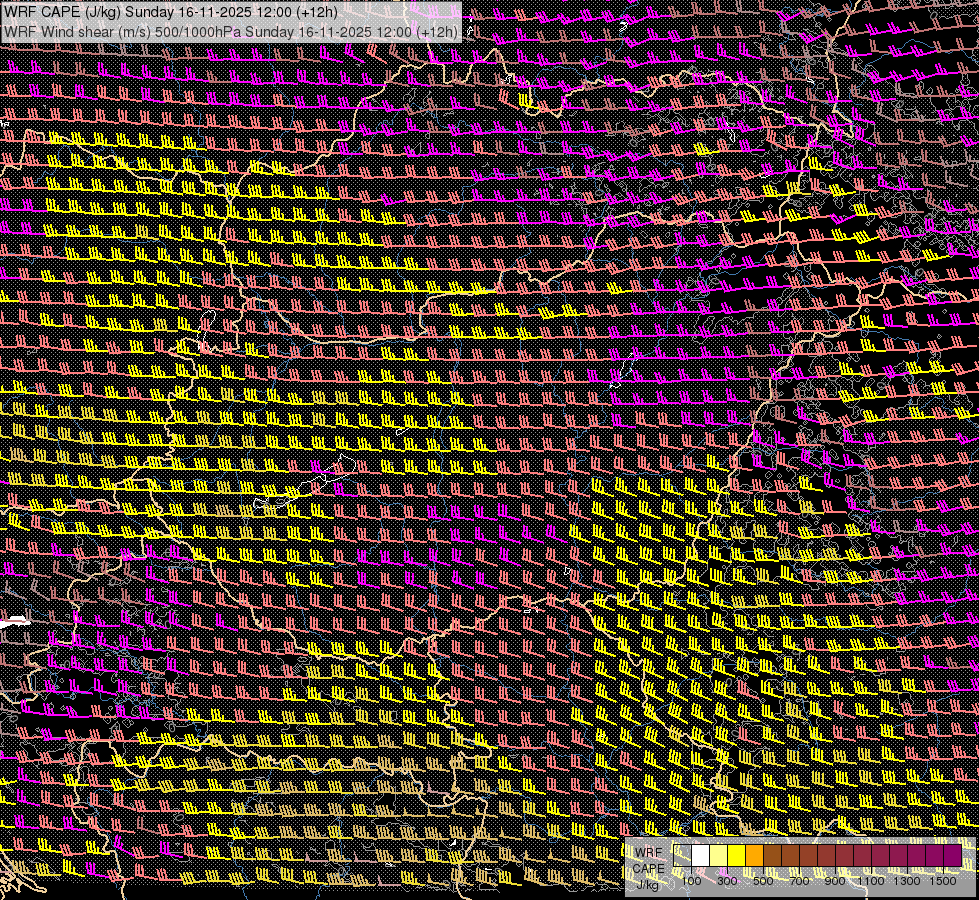Viewport: 979px width, 900px height.
Task: Click the WRF Wind shear 500/1000hPa title line
Action: coord(230,31)
